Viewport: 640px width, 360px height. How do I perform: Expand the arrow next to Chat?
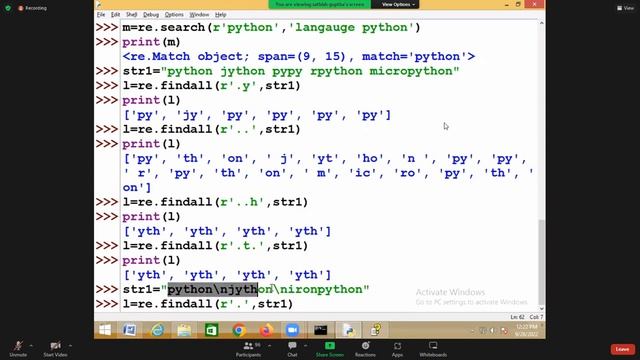click(x=305, y=346)
